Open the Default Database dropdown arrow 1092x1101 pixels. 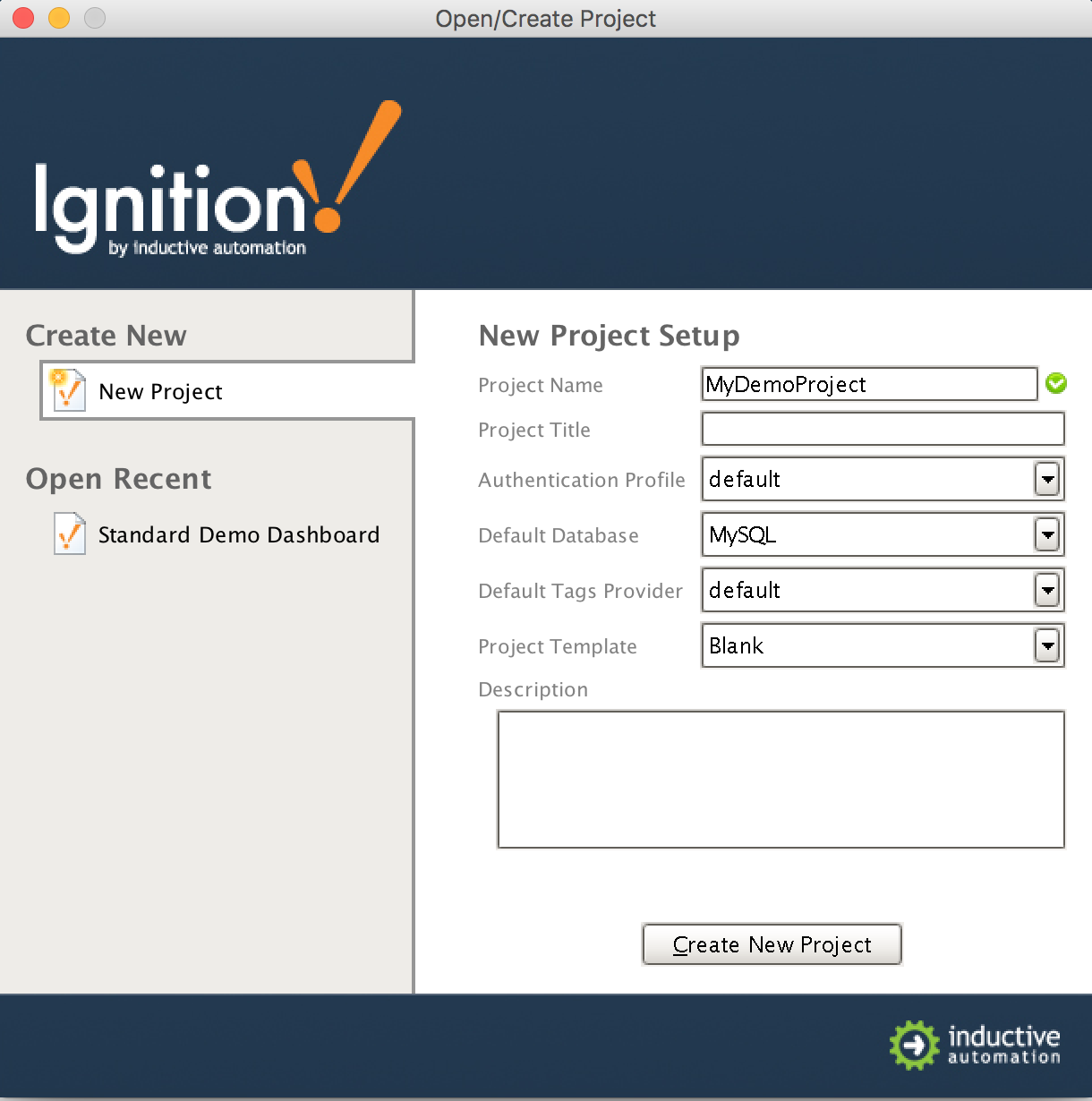[1047, 535]
